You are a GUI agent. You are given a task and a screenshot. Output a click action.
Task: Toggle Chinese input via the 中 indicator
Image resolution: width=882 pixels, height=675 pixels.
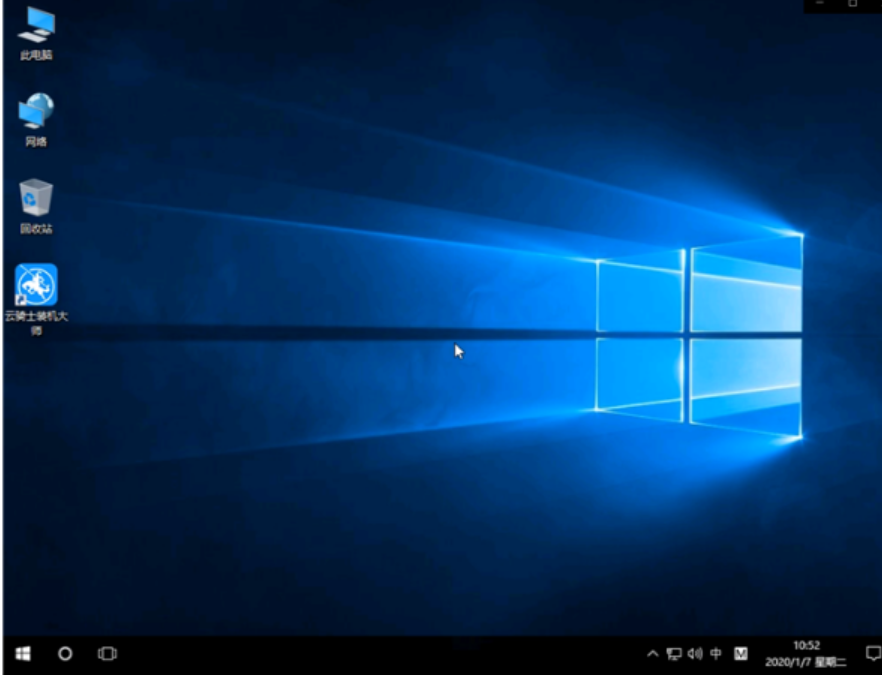pos(716,653)
